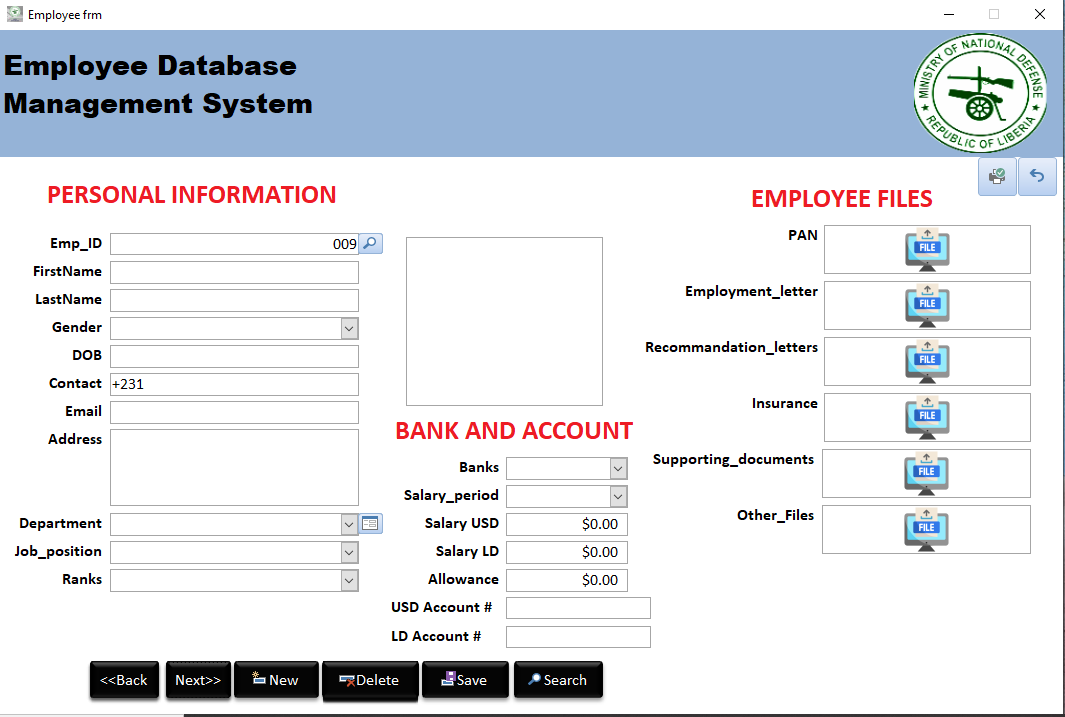1065x717 pixels.
Task: Add a Supporting_documents file attachment
Action: coord(927,473)
